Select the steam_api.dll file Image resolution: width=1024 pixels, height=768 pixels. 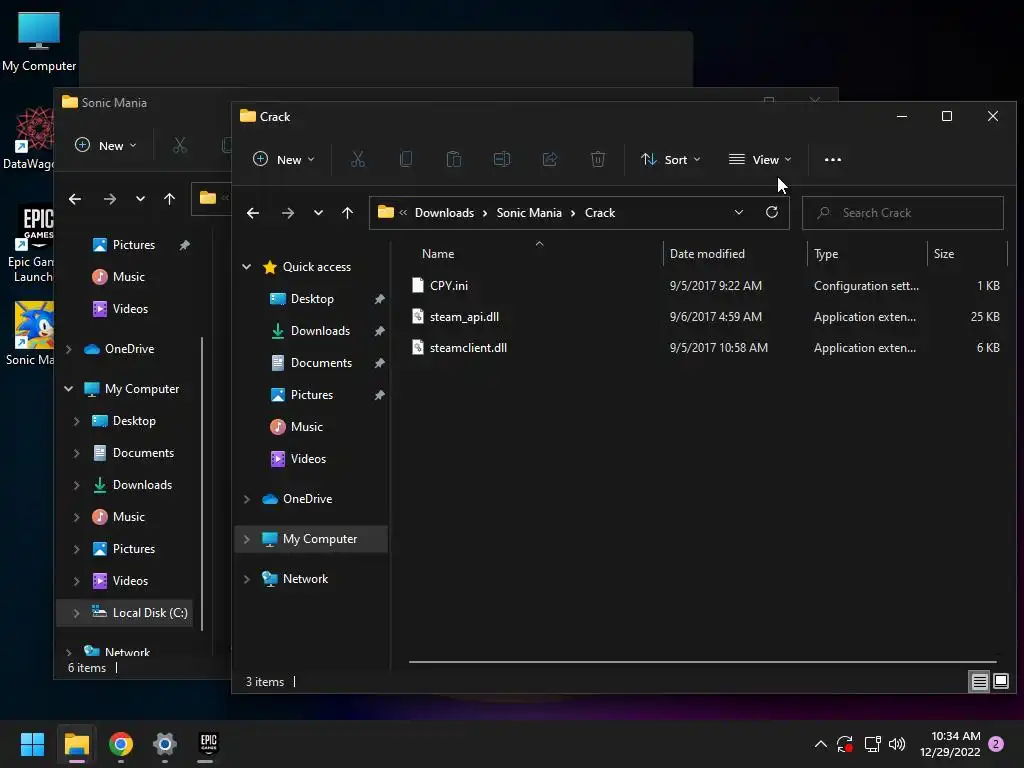464,317
